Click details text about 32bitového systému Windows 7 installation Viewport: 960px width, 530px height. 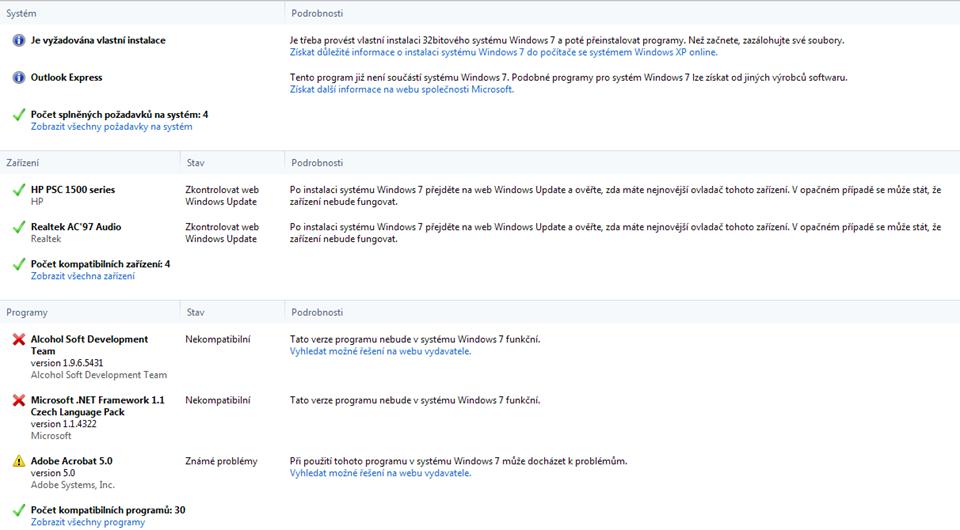point(567,40)
